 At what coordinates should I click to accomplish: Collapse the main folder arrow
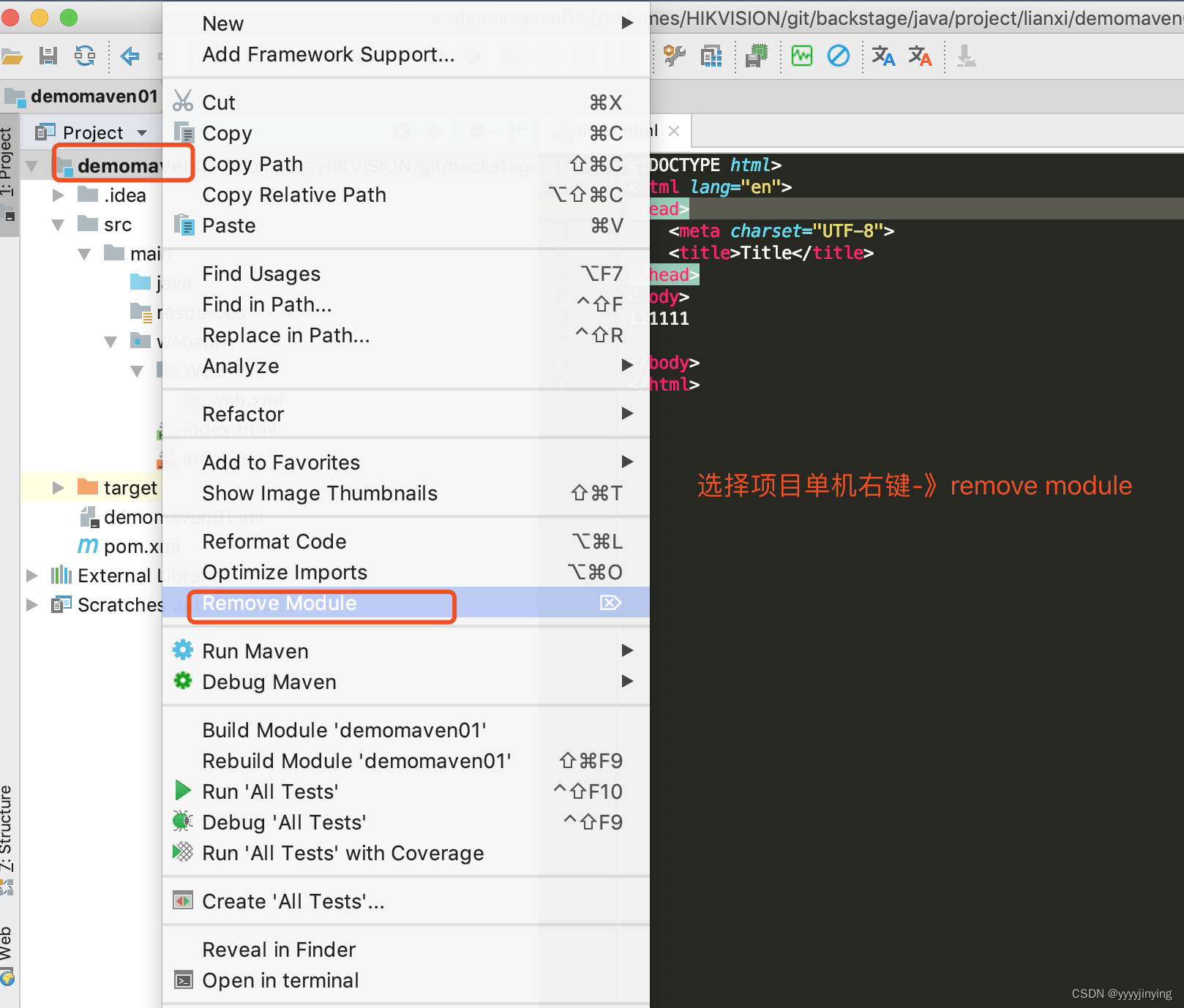coord(85,254)
